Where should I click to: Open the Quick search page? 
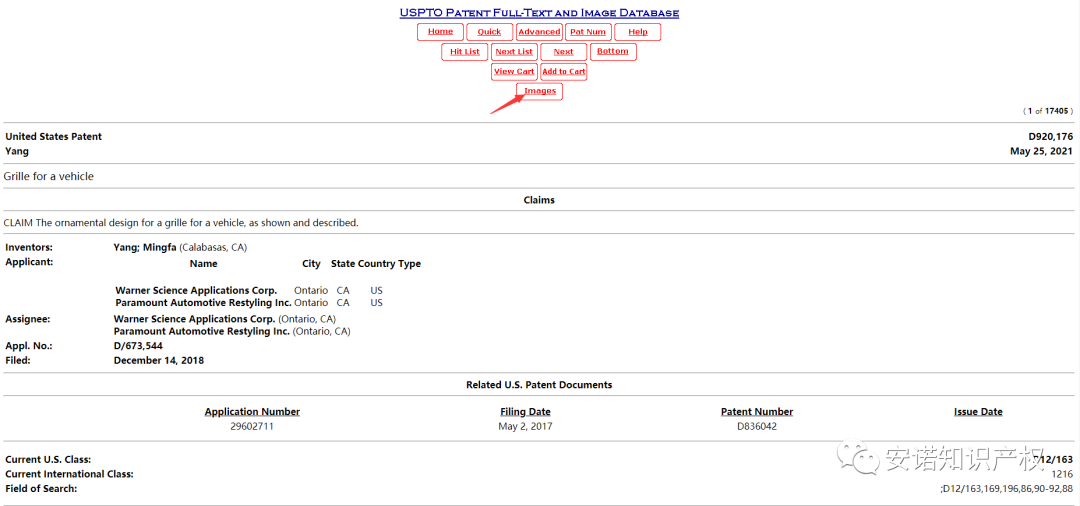pos(489,32)
